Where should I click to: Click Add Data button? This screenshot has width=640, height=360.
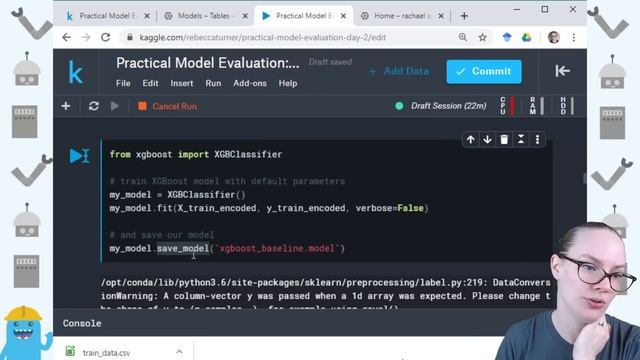(399, 71)
